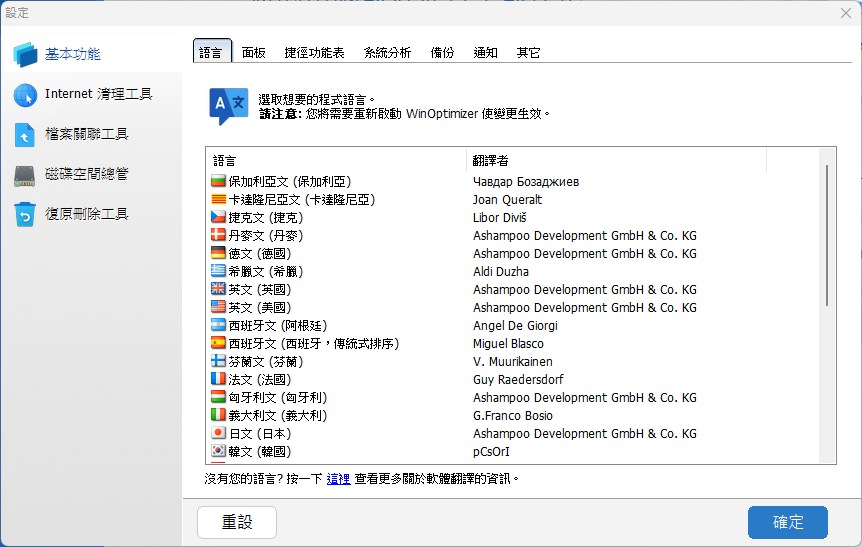Screen dimensions: 862x547
Task: Select Internet 清理工具 label in sidebar
Action: click(98, 94)
